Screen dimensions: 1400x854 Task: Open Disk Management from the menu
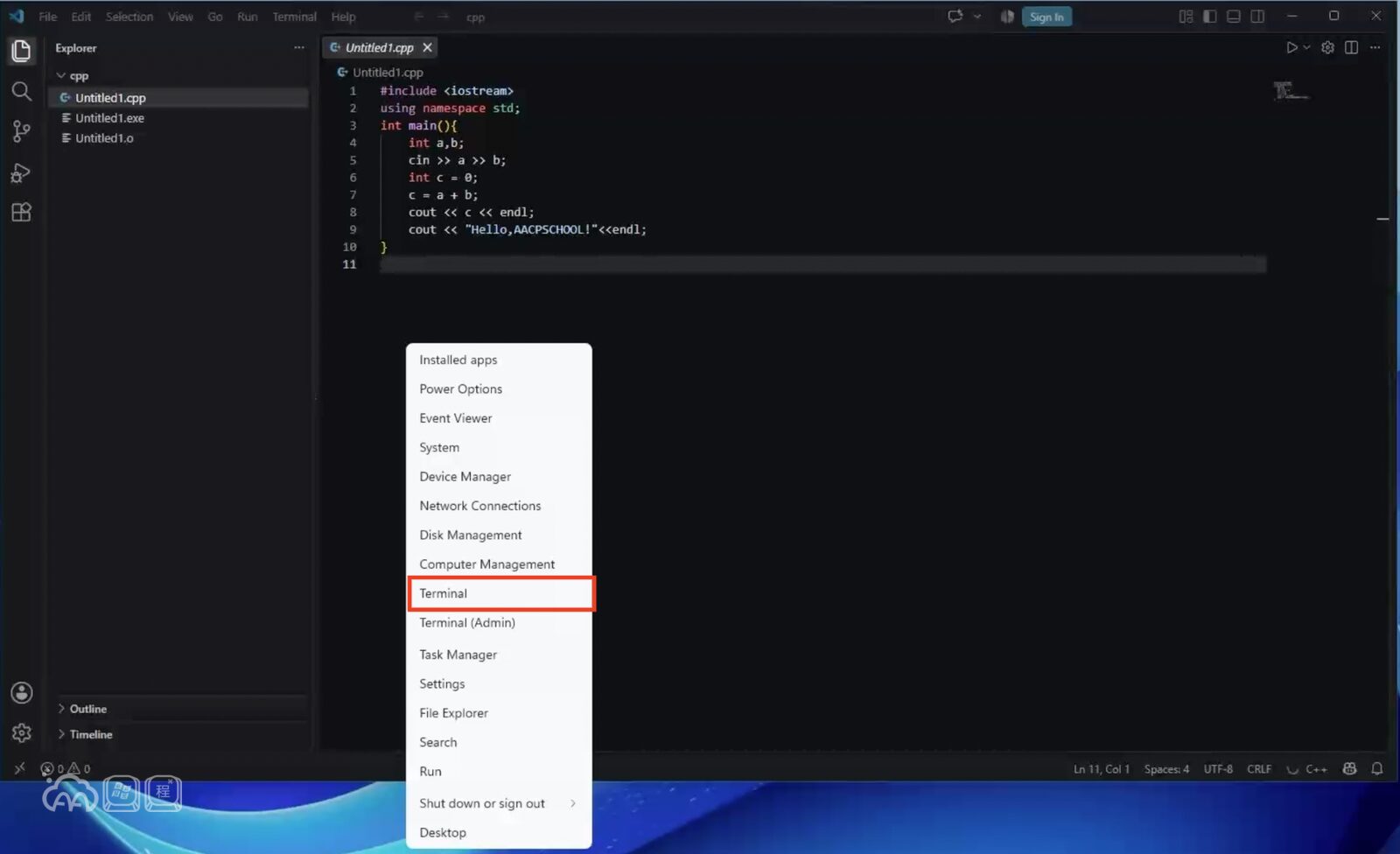pos(499,535)
